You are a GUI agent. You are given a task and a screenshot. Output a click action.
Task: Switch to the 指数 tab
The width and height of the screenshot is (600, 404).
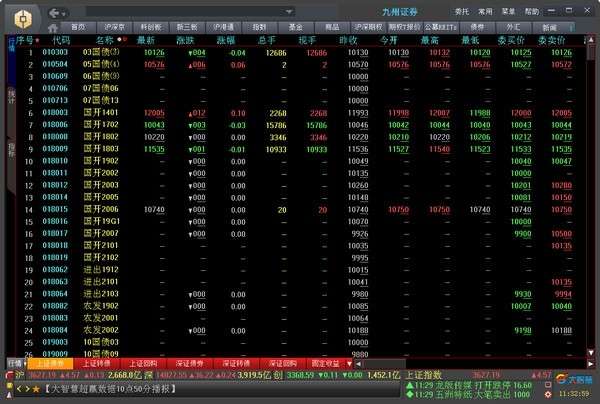click(x=259, y=27)
